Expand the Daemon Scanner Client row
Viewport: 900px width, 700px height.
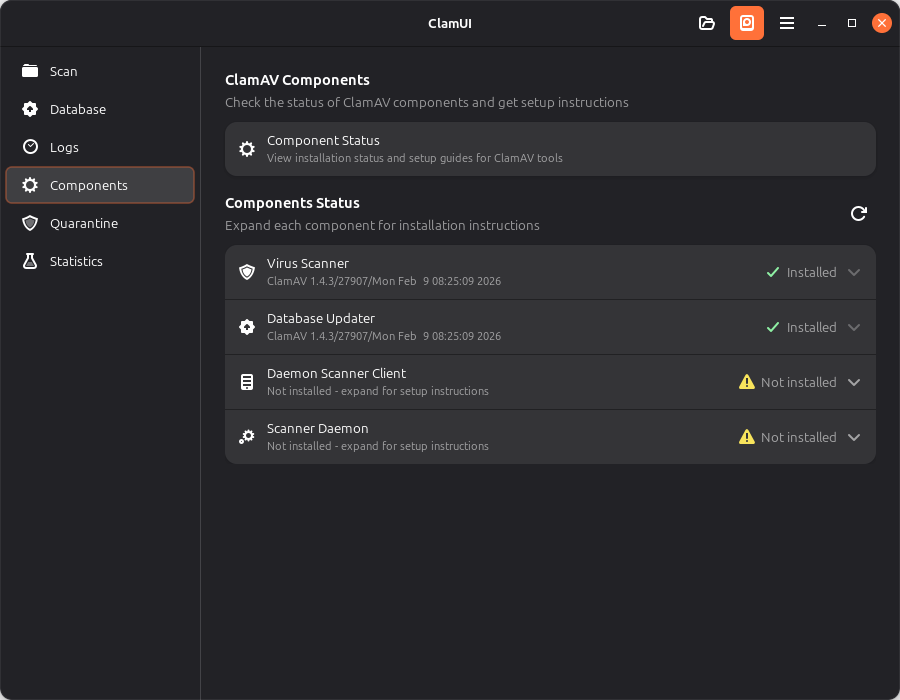pyautogui.click(x=854, y=382)
